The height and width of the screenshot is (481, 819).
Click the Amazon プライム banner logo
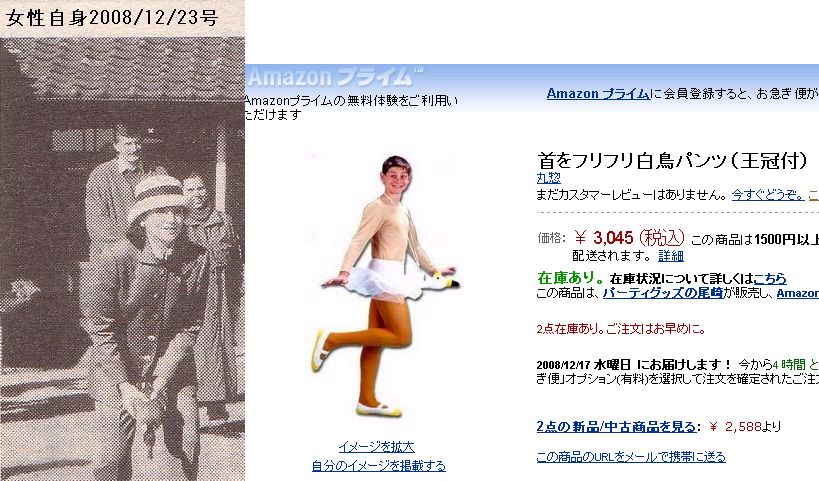click(x=335, y=77)
